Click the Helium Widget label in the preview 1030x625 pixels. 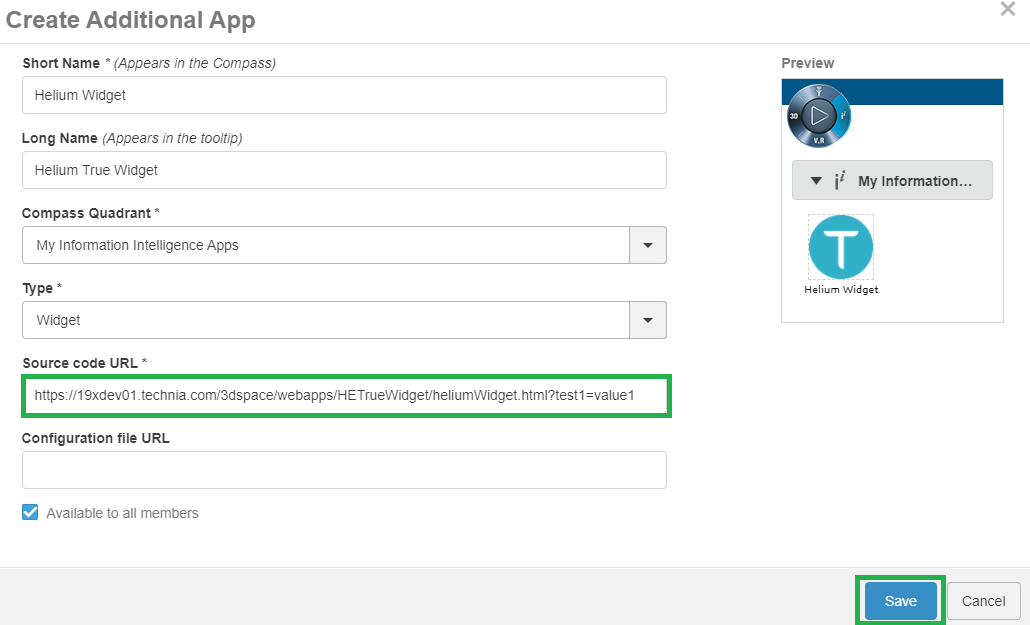point(841,290)
